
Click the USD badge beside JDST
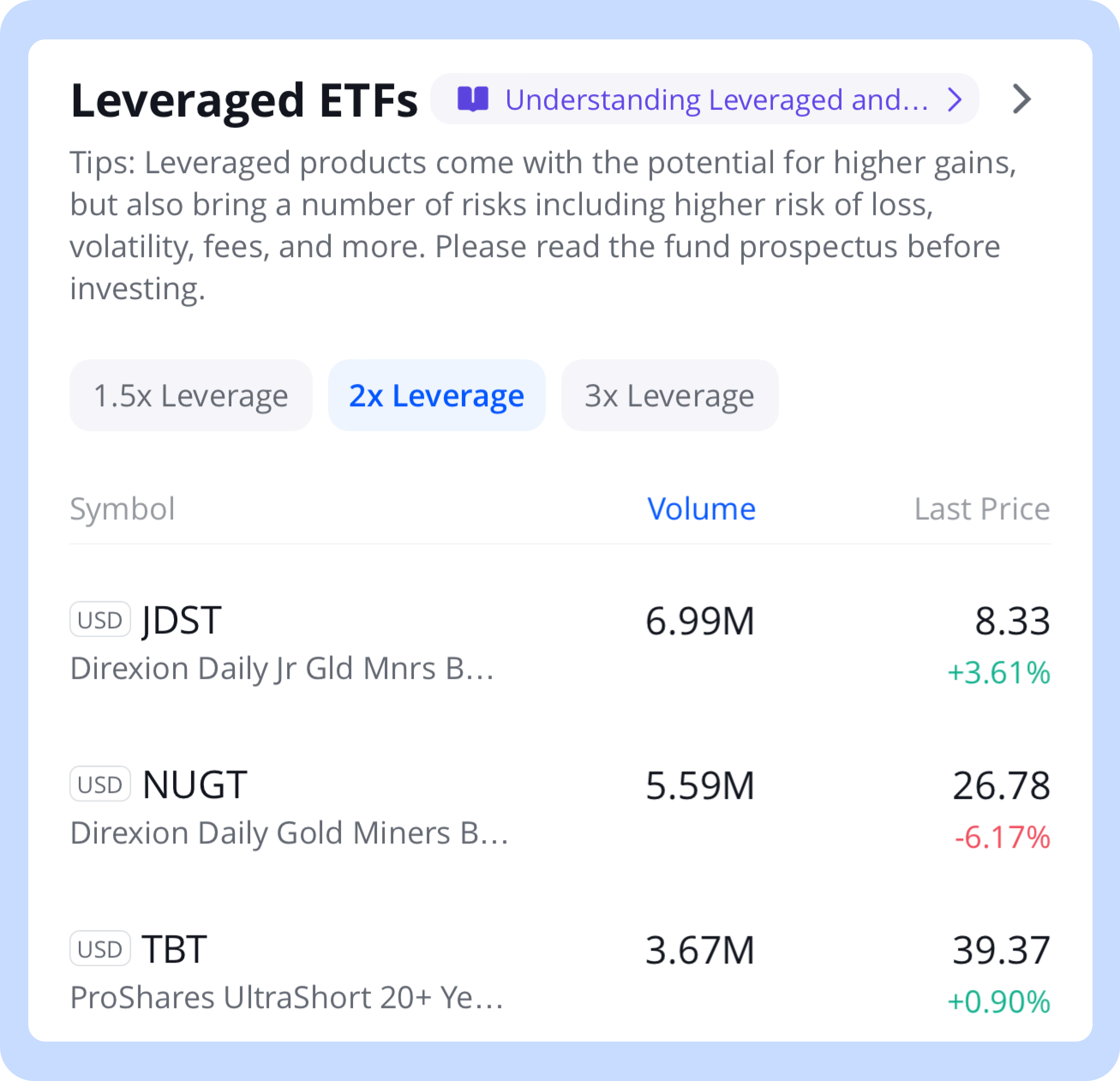point(100,619)
